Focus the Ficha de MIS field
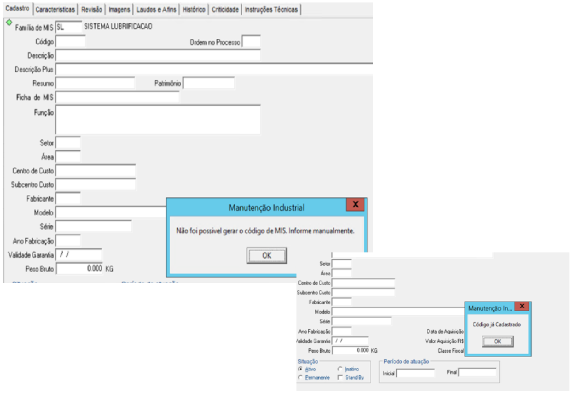Screen dimensions: 572x401 (x=117, y=97)
